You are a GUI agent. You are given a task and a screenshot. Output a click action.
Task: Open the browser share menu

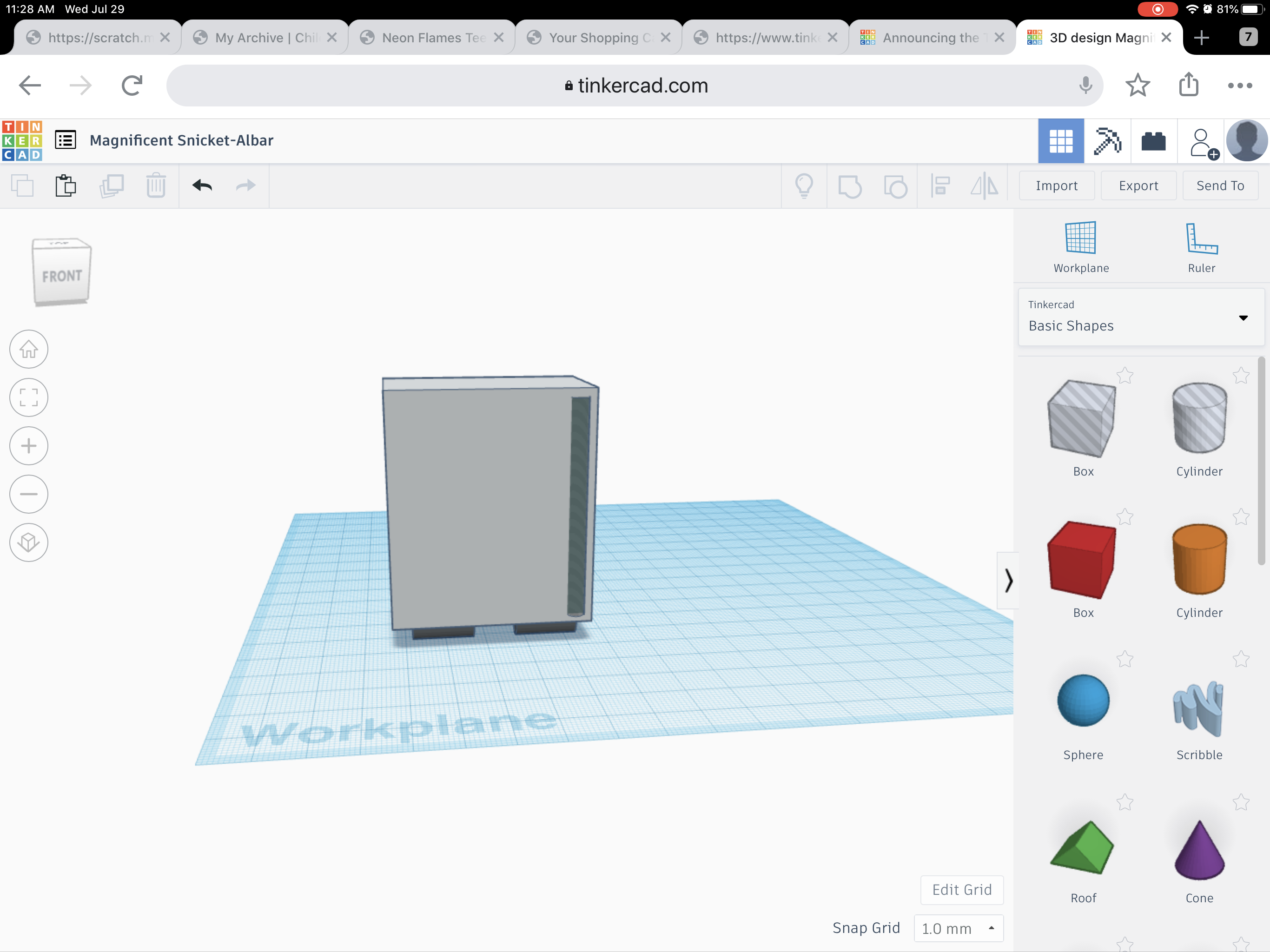coord(1189,85)
